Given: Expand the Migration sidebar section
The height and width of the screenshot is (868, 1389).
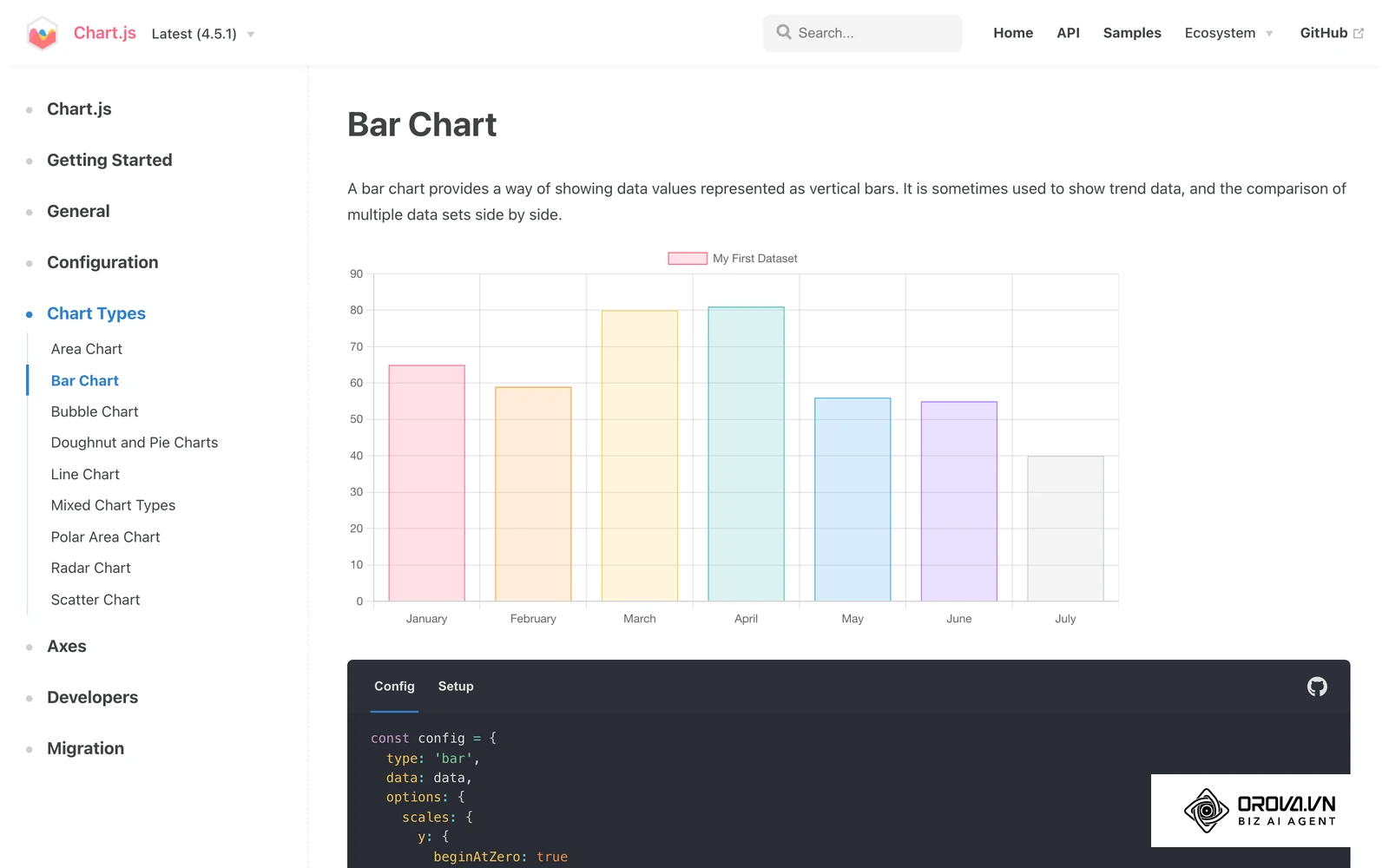Looking at the screenshot, I should coord(85,748).
